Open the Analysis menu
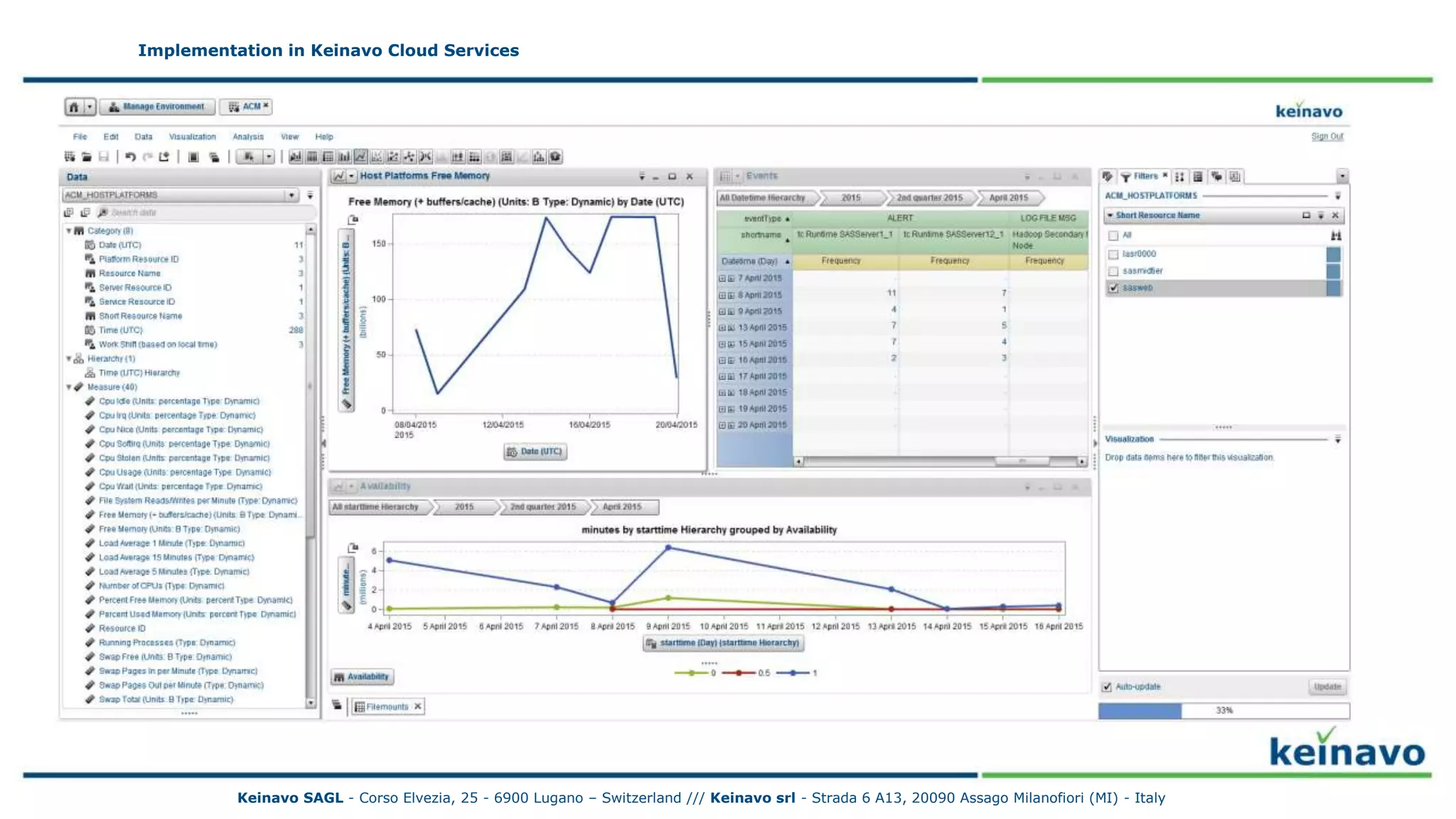The image size is (1456, 819). point(248,136)
